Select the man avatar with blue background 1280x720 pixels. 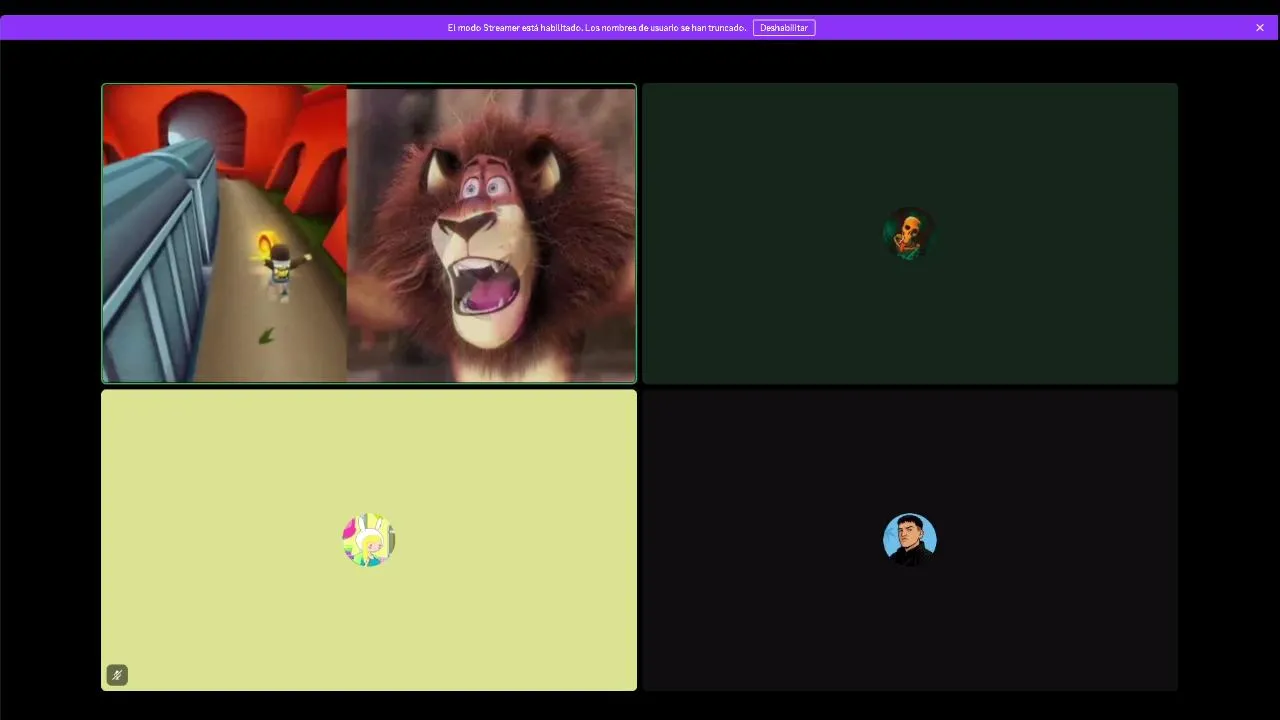point(910,540)
